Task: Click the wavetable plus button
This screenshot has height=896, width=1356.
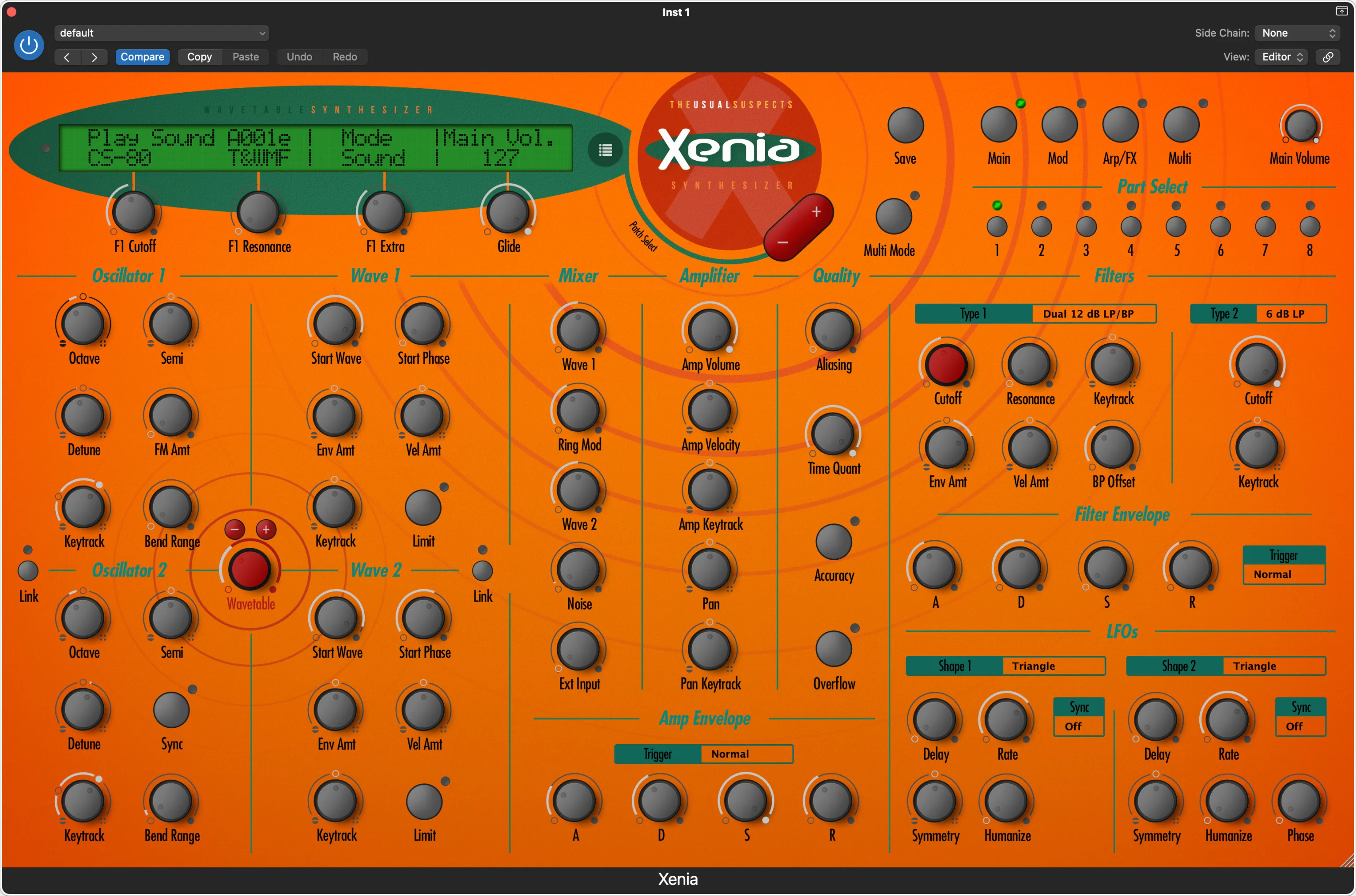Action: [266, 530]
